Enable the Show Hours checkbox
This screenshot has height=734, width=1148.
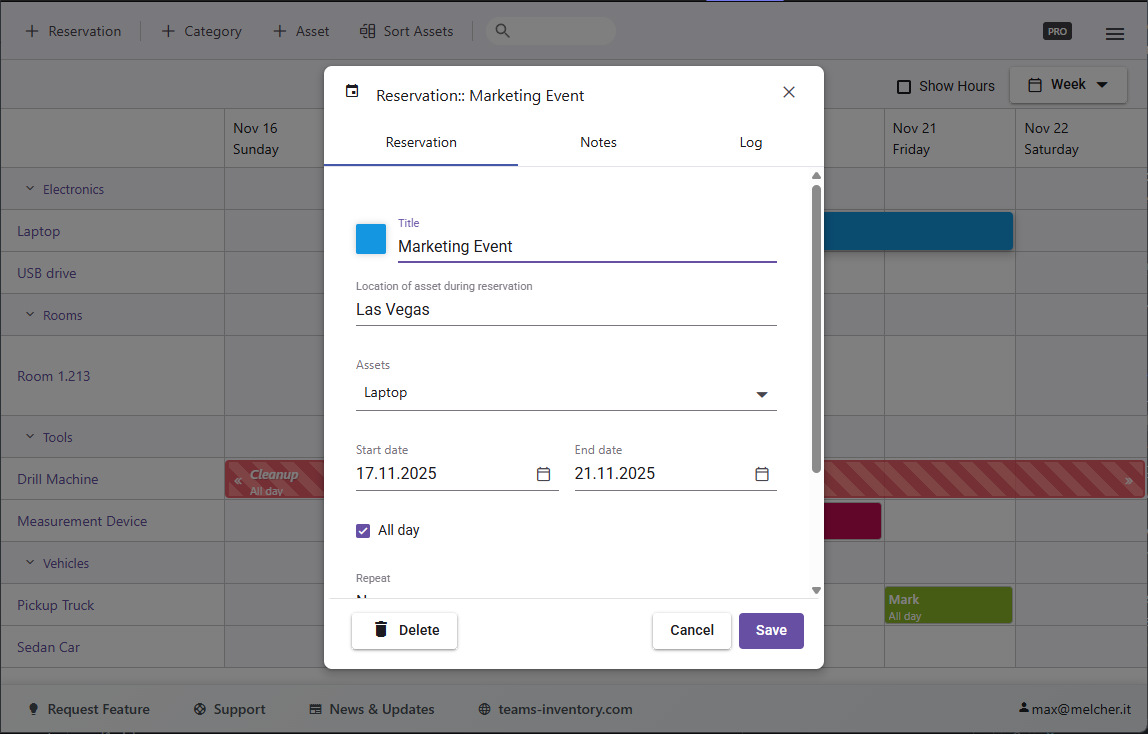903,86
